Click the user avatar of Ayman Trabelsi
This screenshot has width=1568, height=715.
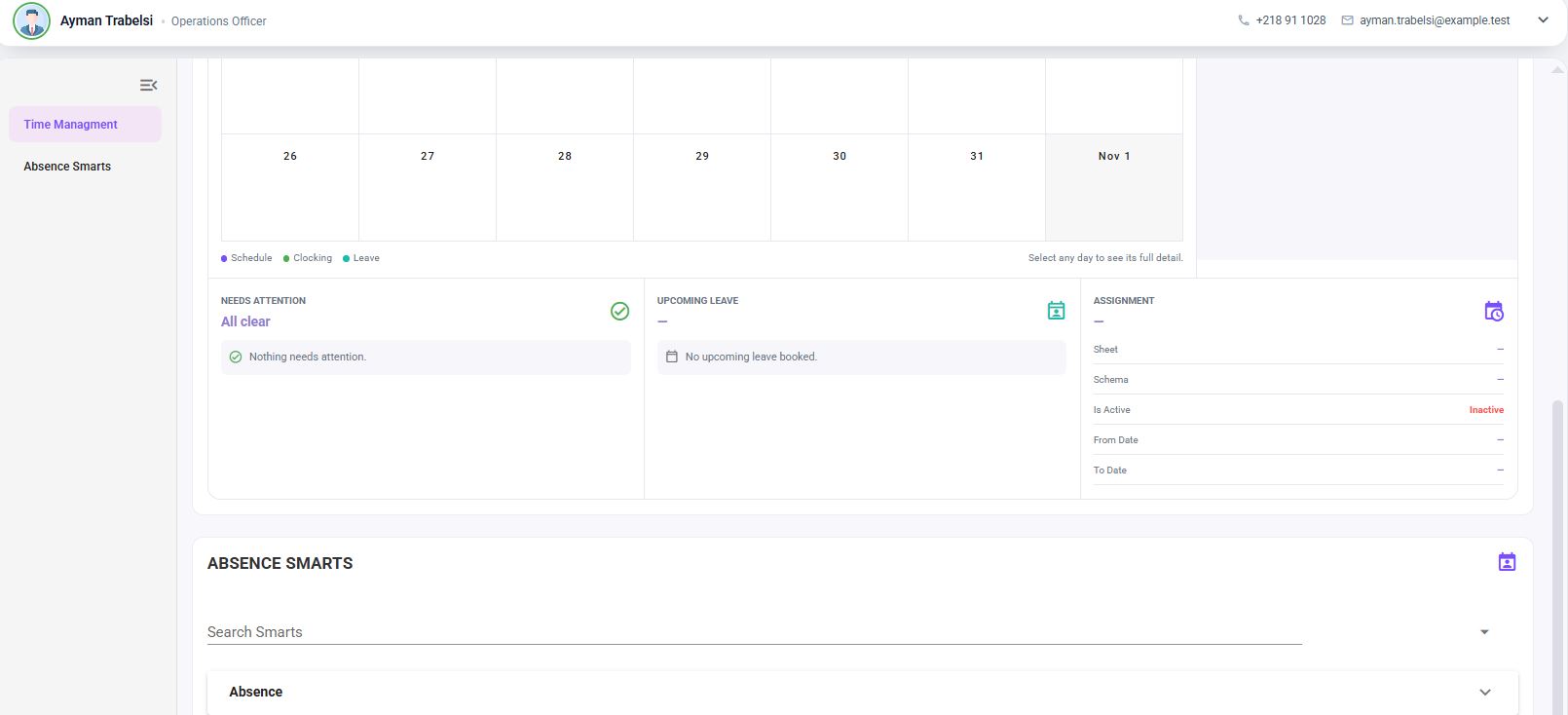(x=31, y=20)
